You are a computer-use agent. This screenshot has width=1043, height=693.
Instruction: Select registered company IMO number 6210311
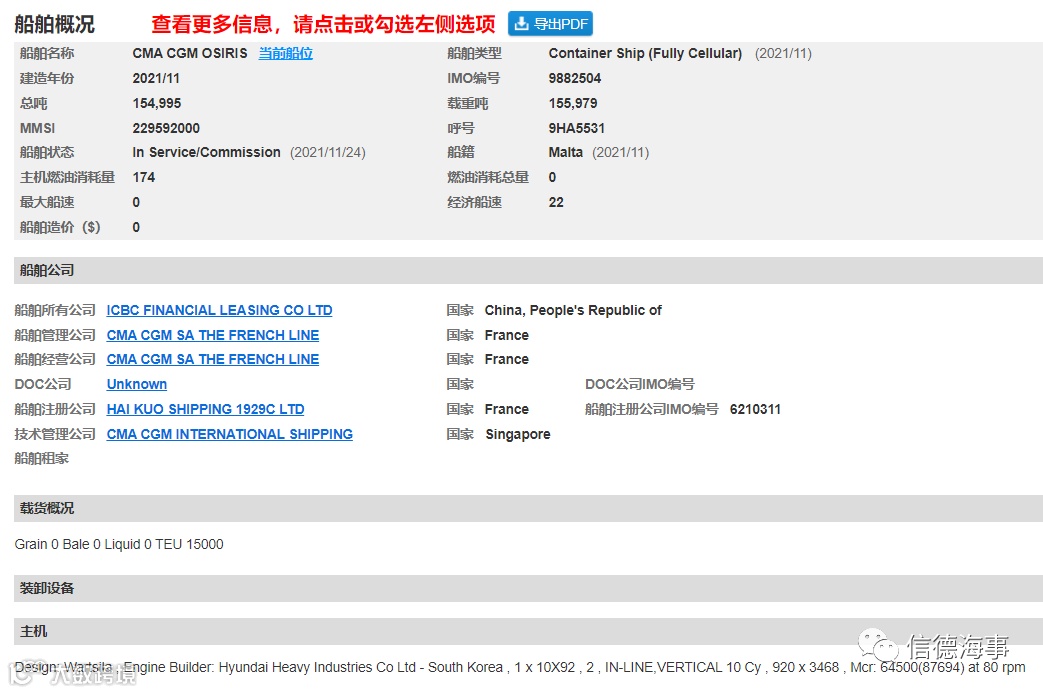[755, 409]
